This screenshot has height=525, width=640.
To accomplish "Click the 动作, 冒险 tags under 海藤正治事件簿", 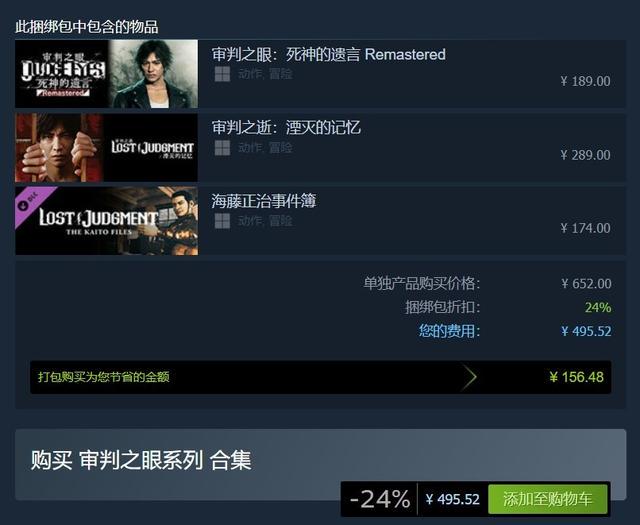I will click(265, 221).
